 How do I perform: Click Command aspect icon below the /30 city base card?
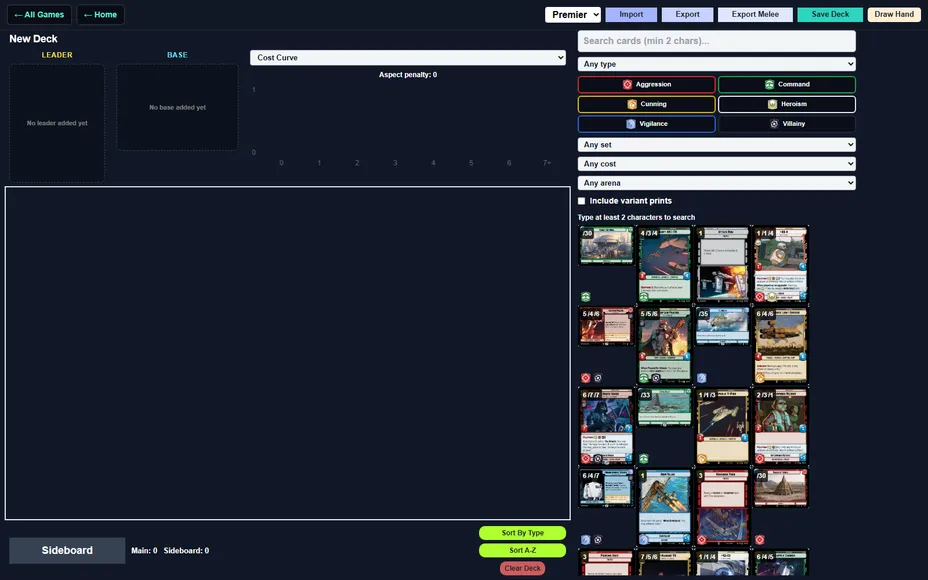(x=585, y=297)
